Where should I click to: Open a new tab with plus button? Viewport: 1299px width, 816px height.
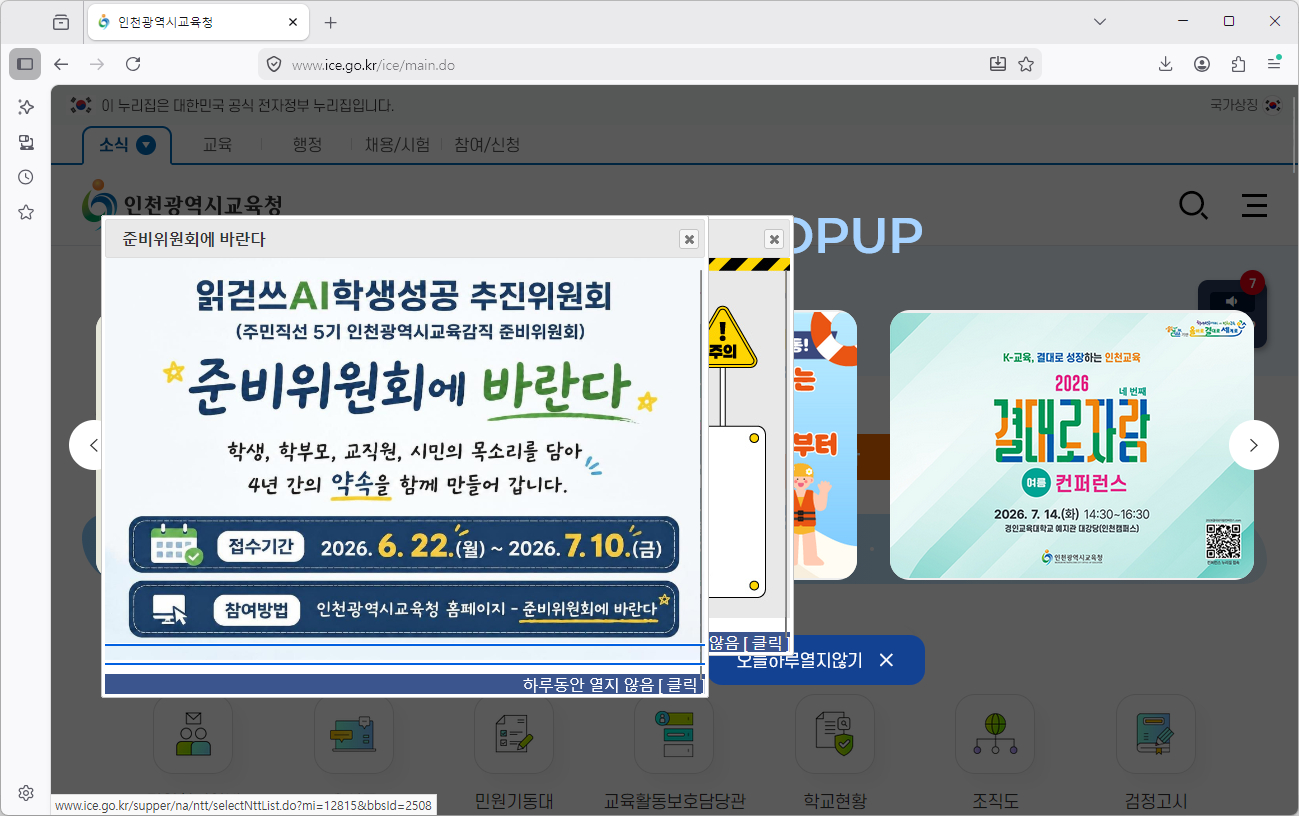point(331,22)
